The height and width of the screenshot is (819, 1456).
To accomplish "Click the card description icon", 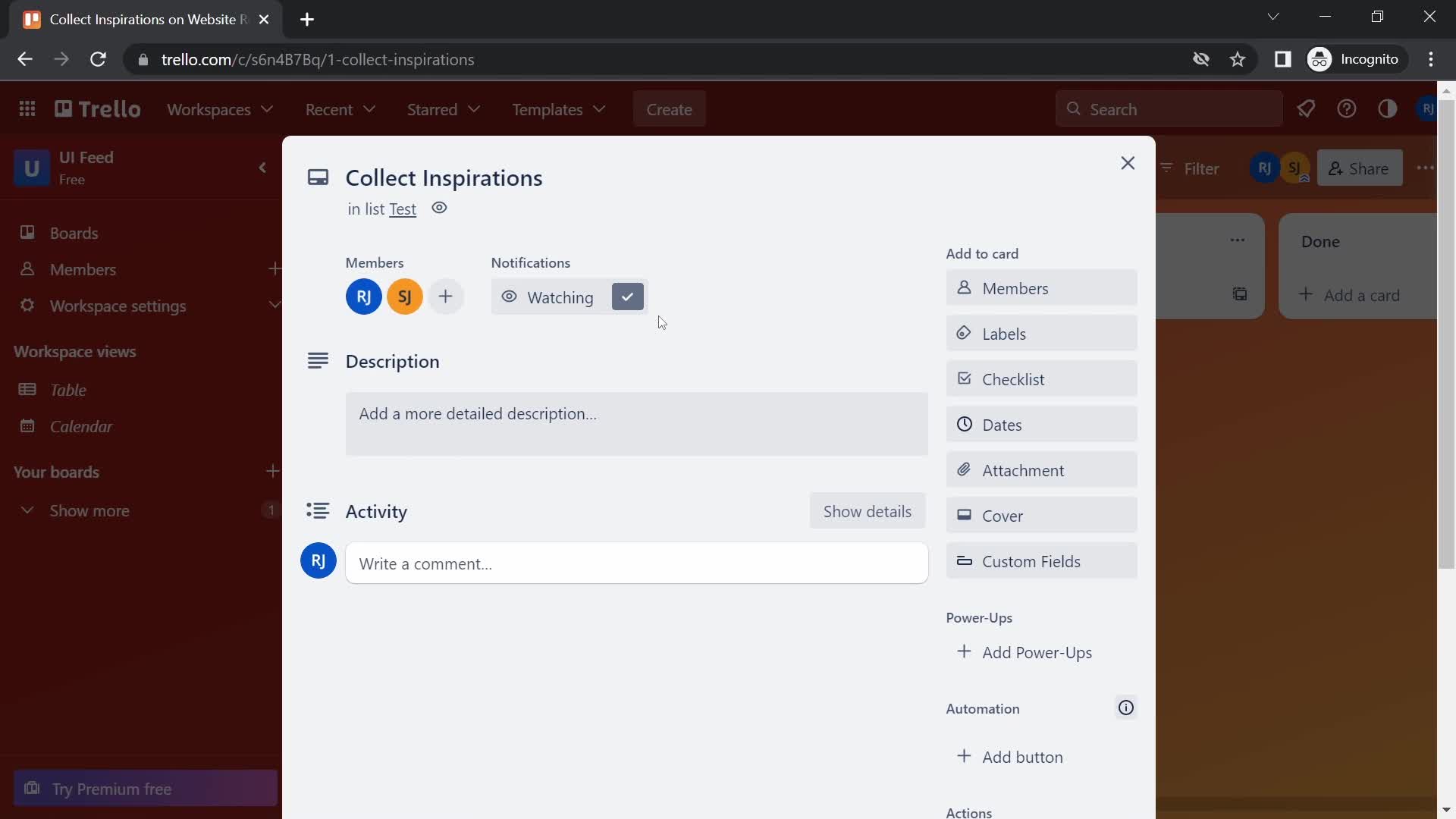I will (317, 361).
